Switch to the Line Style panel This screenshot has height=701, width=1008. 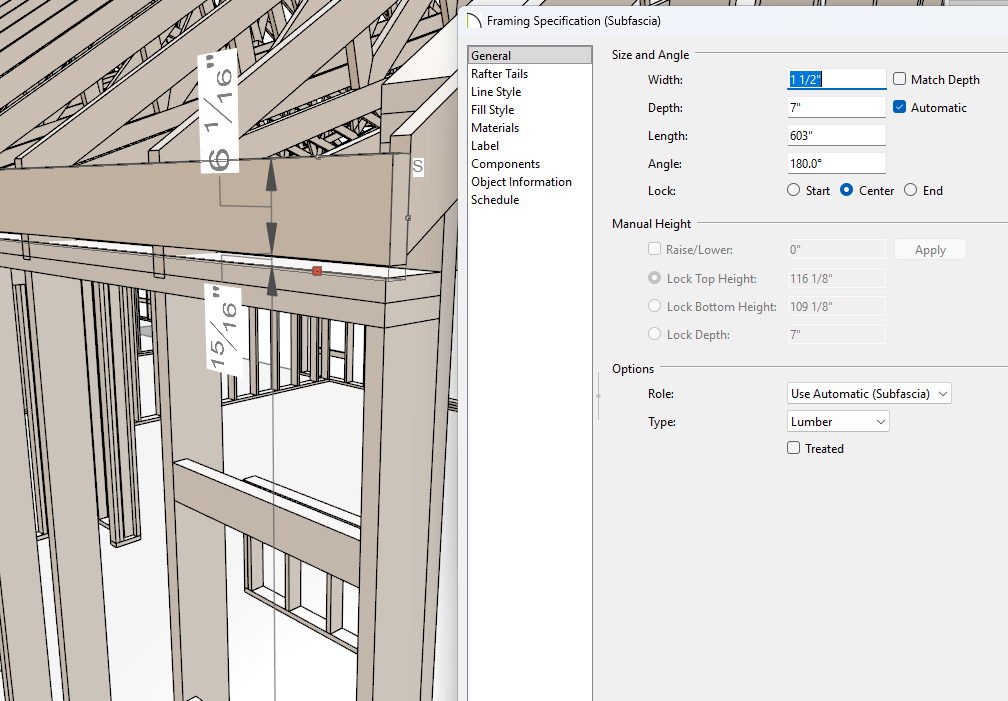495,92
